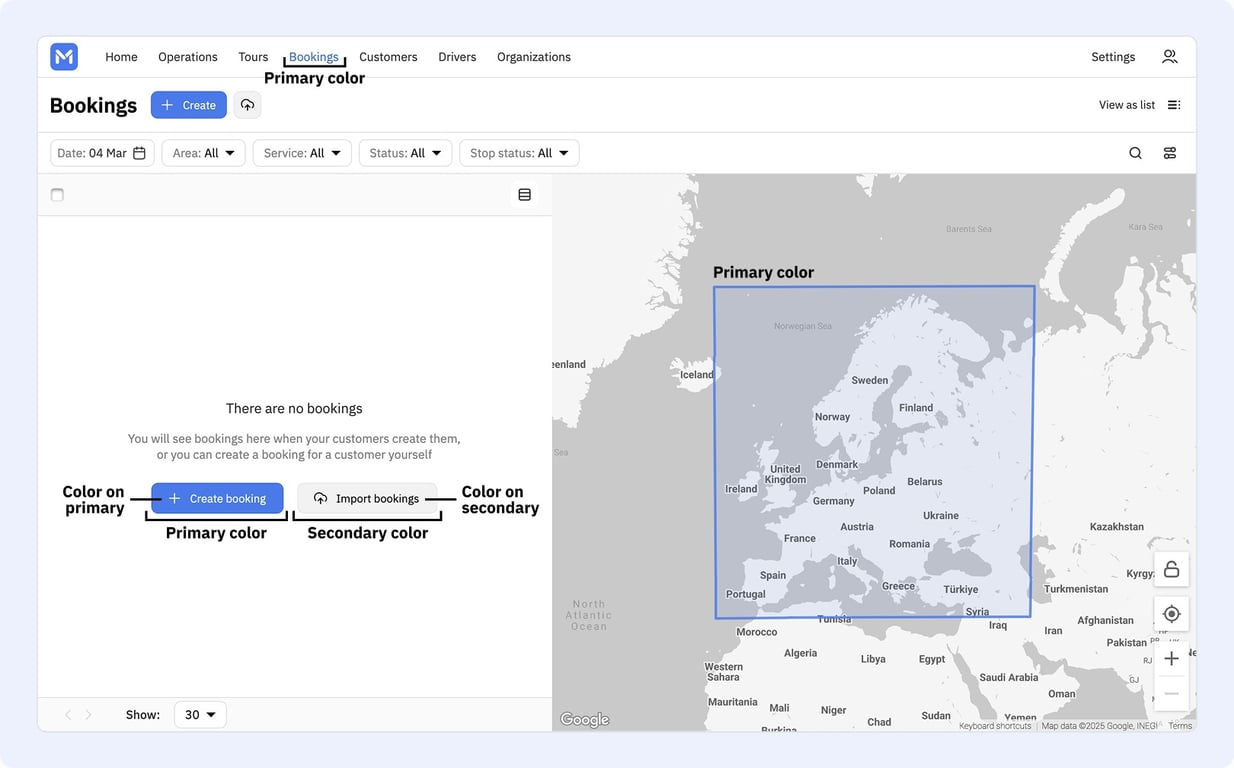Click View as list
This screenshot has width=1234, height=768.
coord(1126,105)
